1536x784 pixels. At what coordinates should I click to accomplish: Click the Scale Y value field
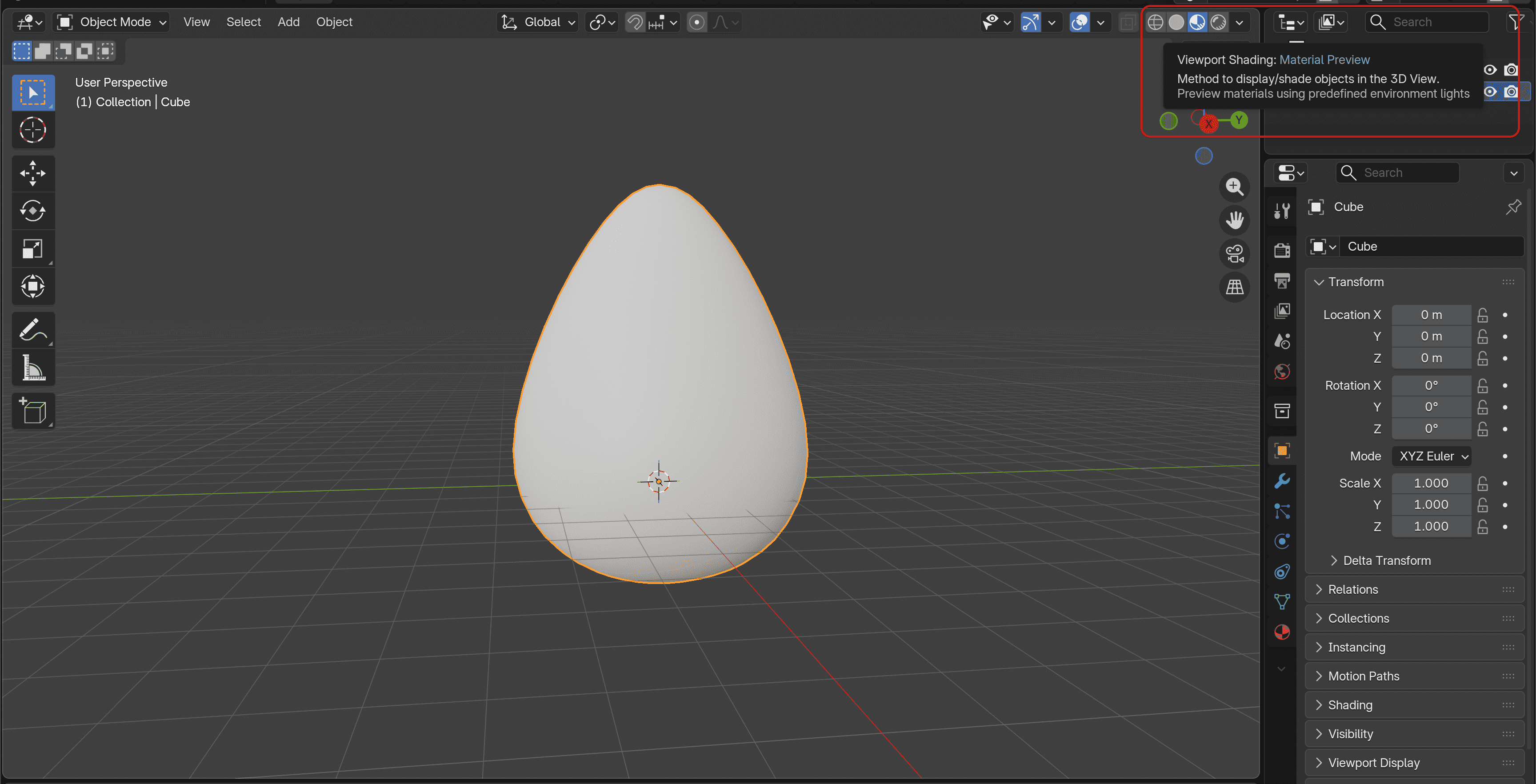[x=1431, y=505]
